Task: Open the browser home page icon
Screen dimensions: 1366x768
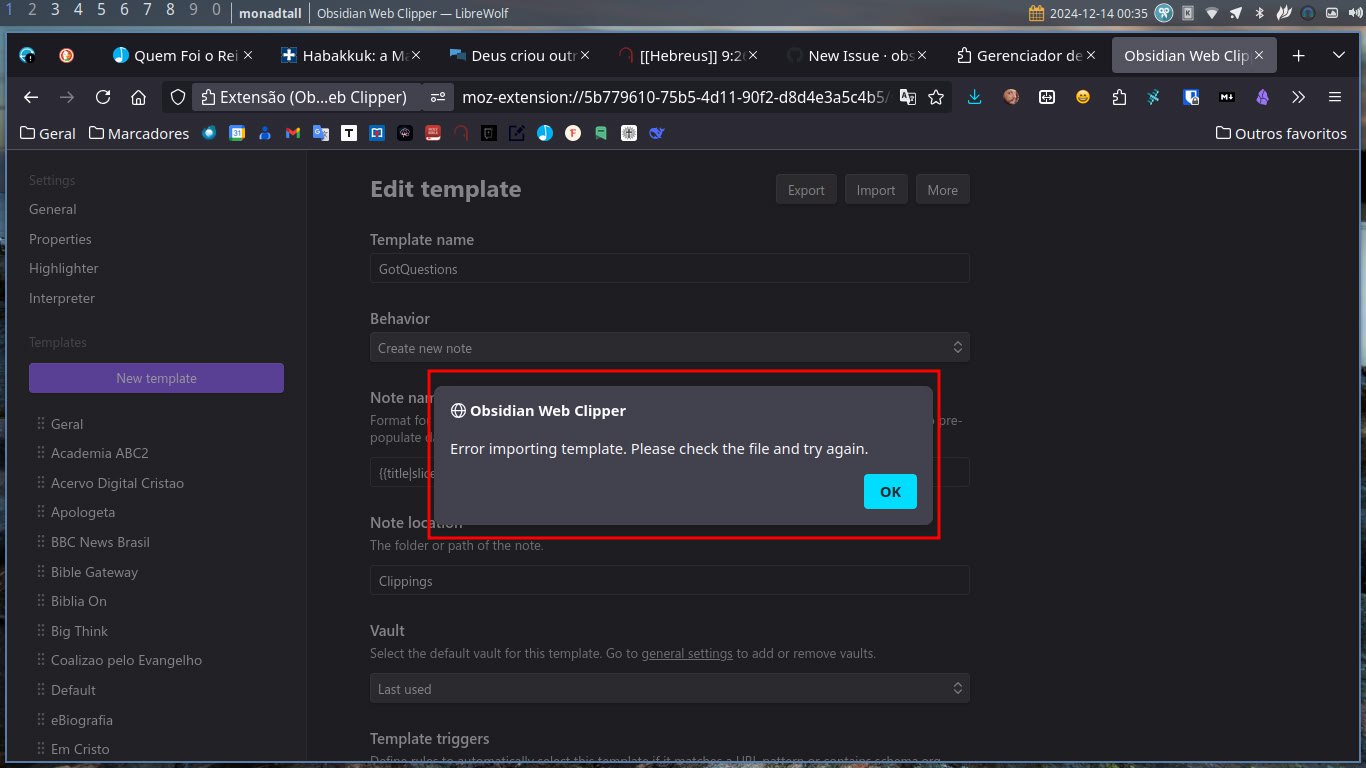Action: 138,97
